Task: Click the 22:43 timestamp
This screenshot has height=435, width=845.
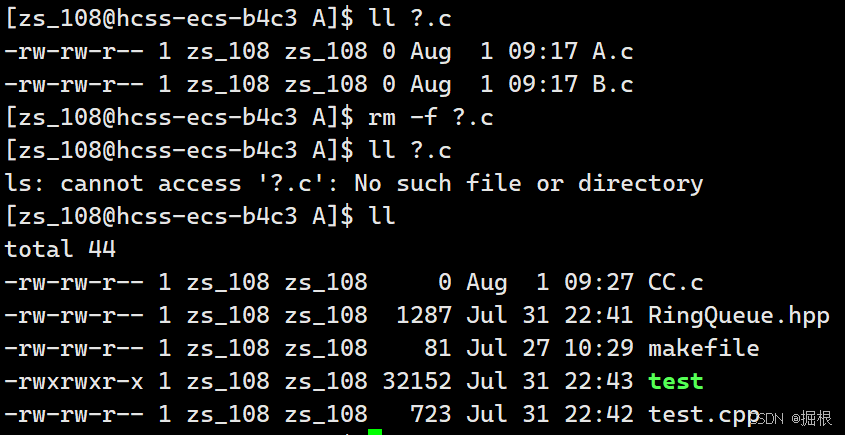Action: [x=599, y=382]
